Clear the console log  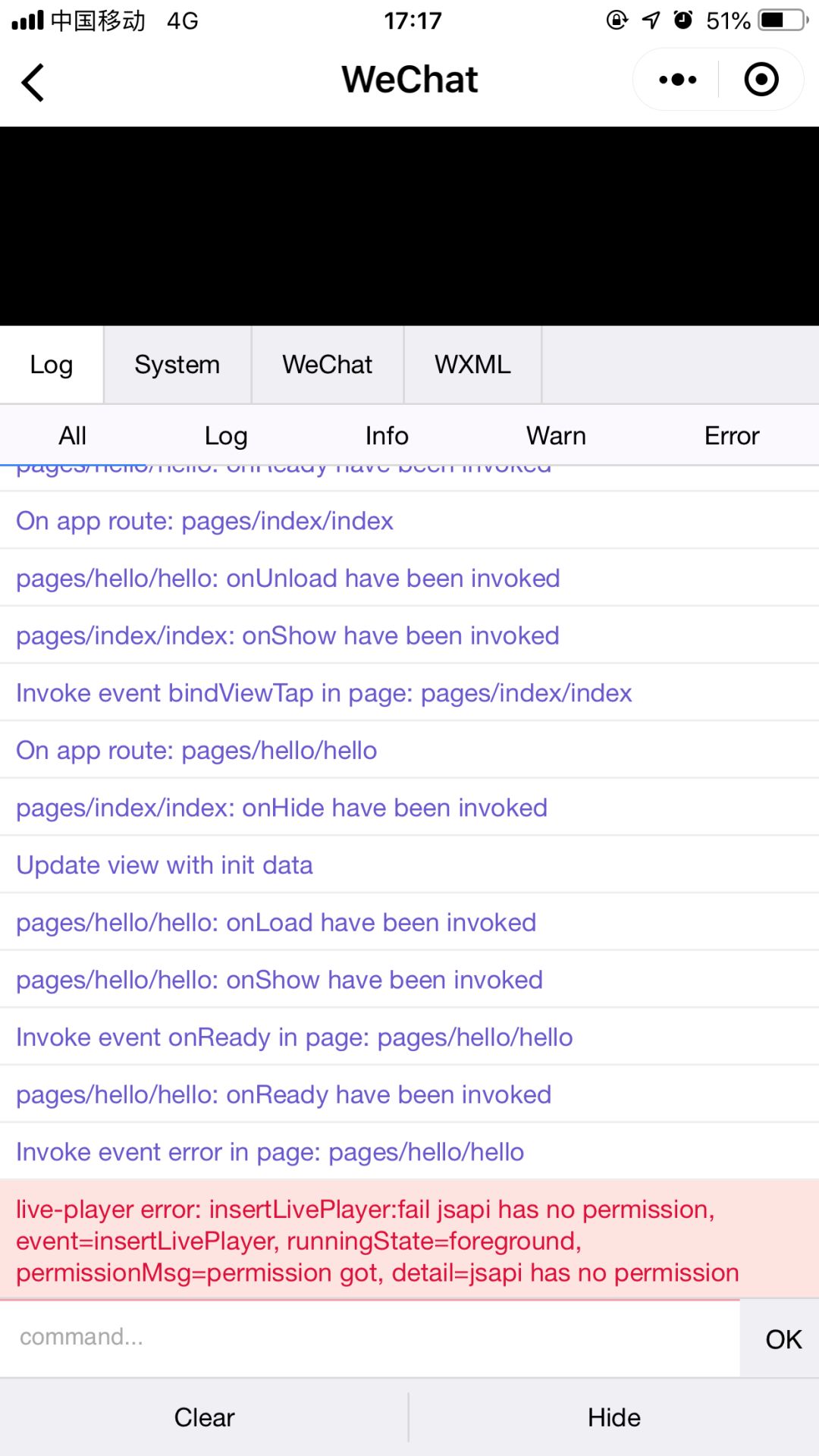tap(204, 1417)
